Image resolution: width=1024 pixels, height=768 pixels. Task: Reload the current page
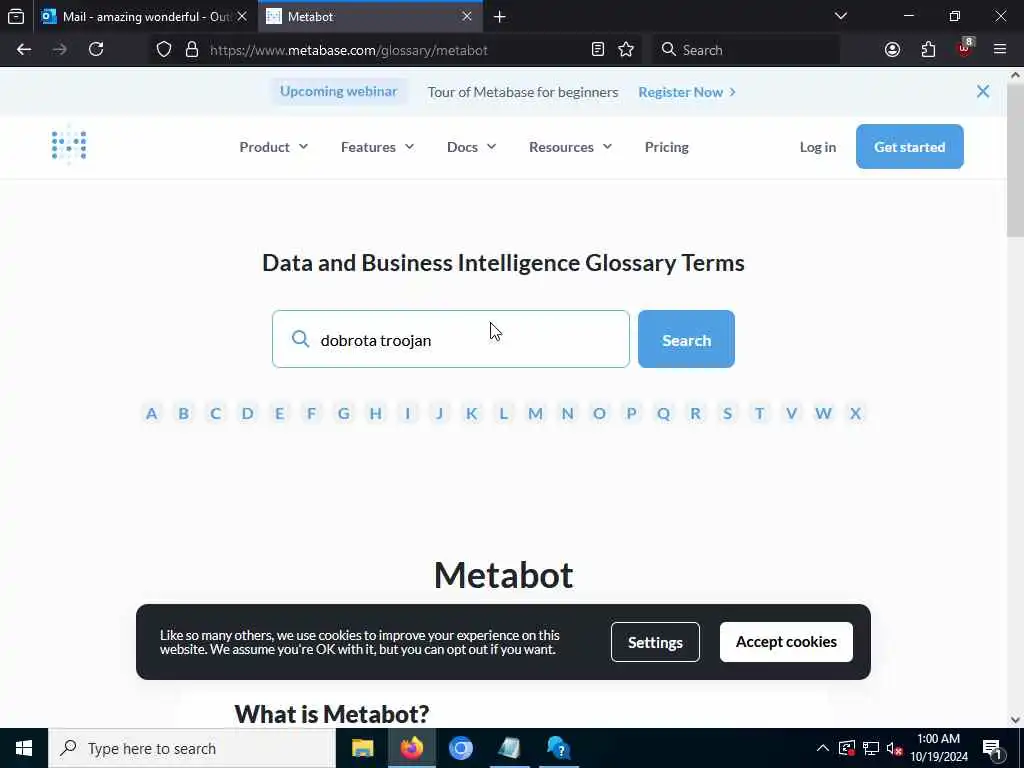point(96,50)
